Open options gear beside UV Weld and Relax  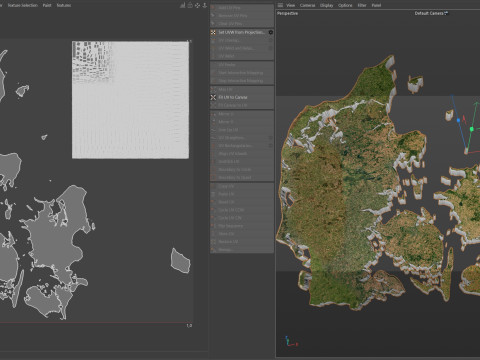pos(271,48)
